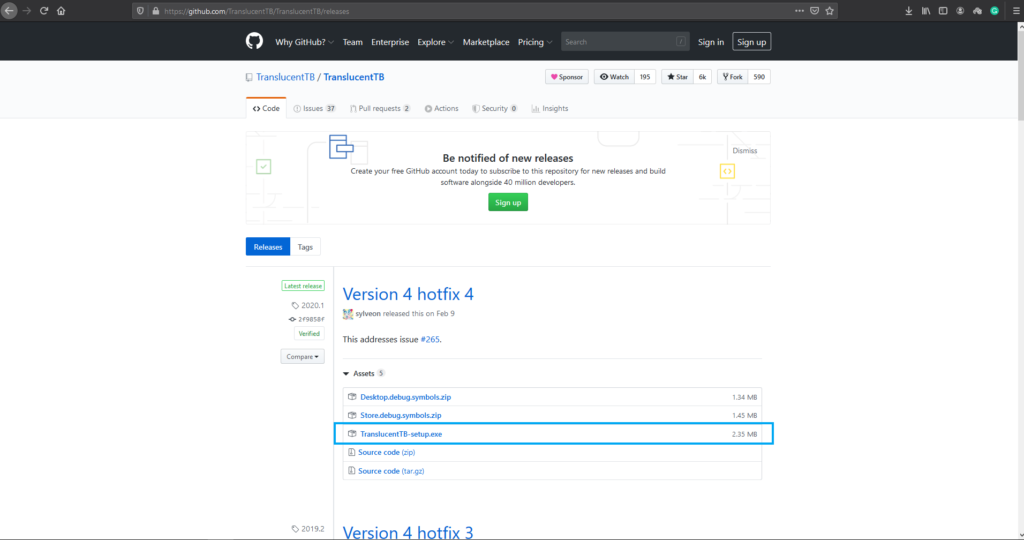The width and height of the screenshot is (1024, 540).
Task: Open the Firefox downloads arrow icon
Action: tap(908, 11)
